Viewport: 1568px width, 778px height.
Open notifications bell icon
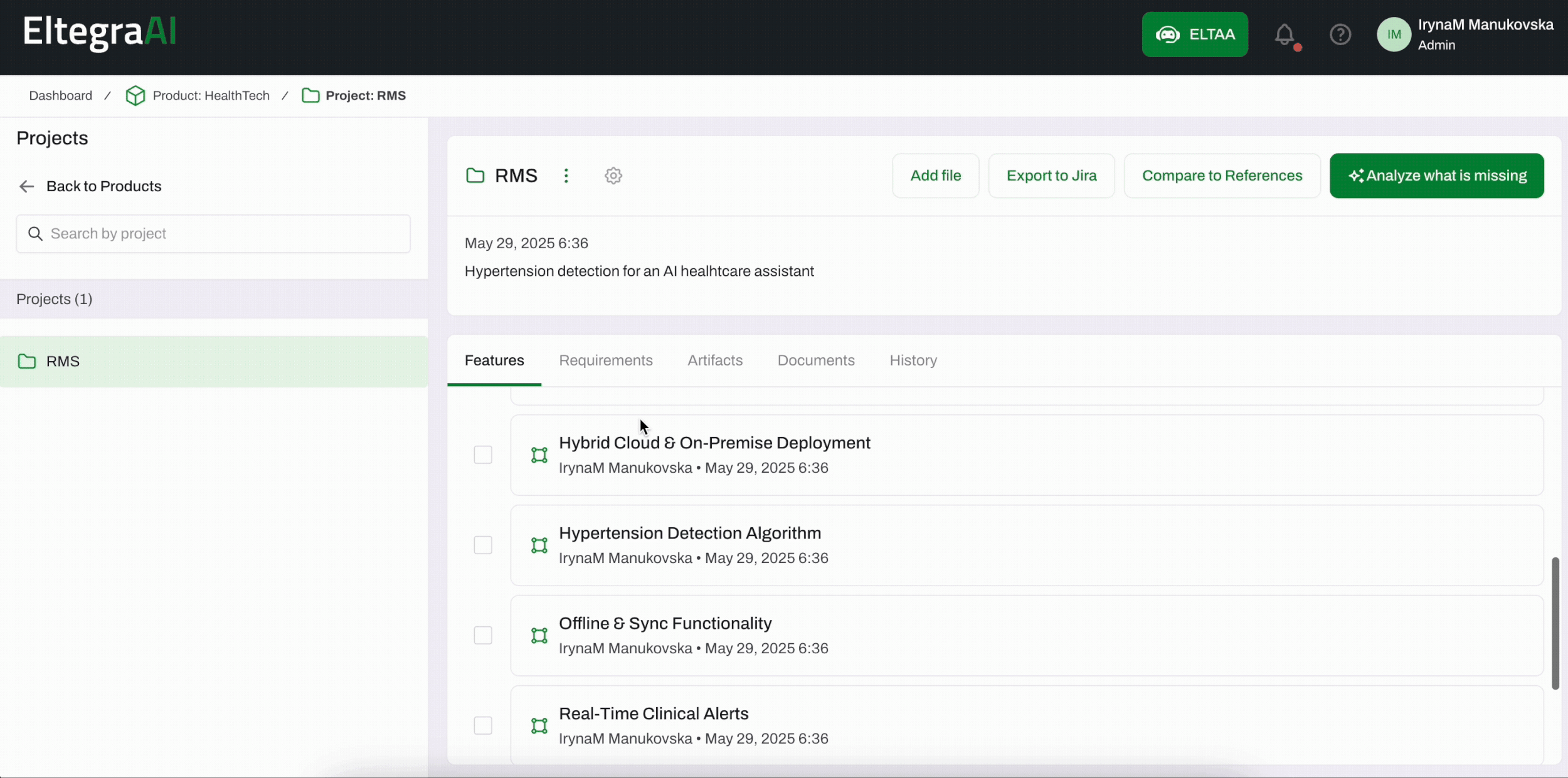click(1285, 34)
